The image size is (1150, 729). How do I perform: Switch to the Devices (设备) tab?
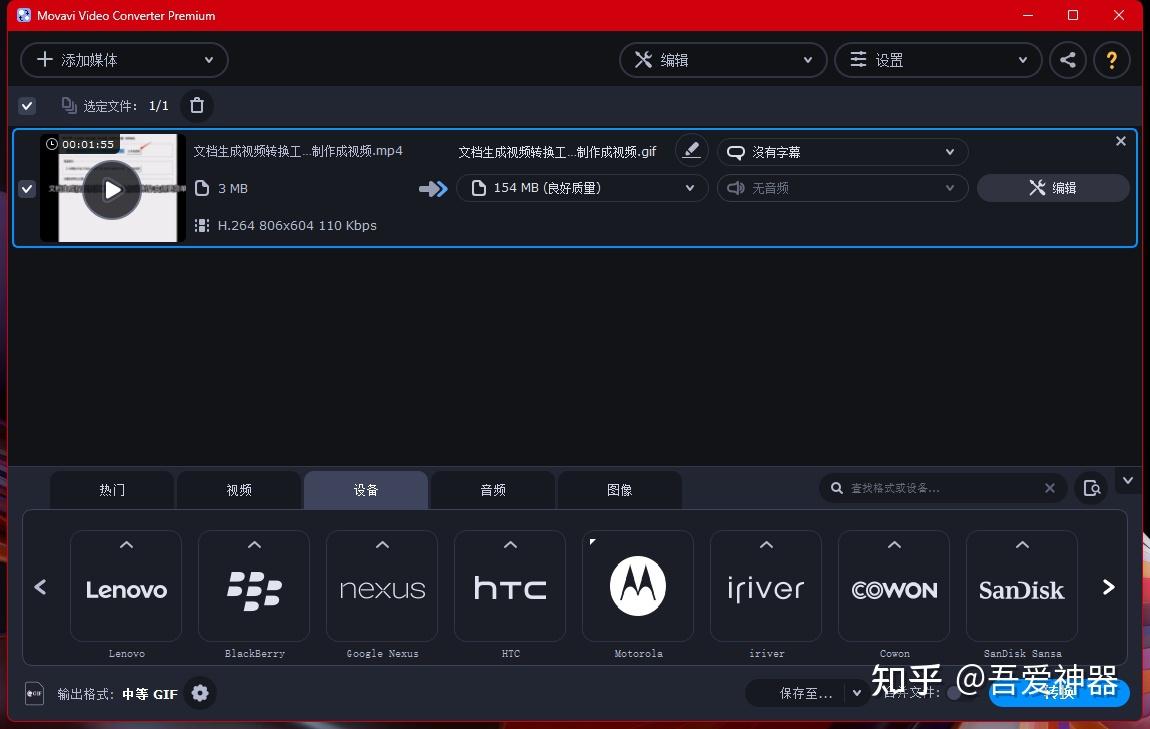click(x=366, y=490)
